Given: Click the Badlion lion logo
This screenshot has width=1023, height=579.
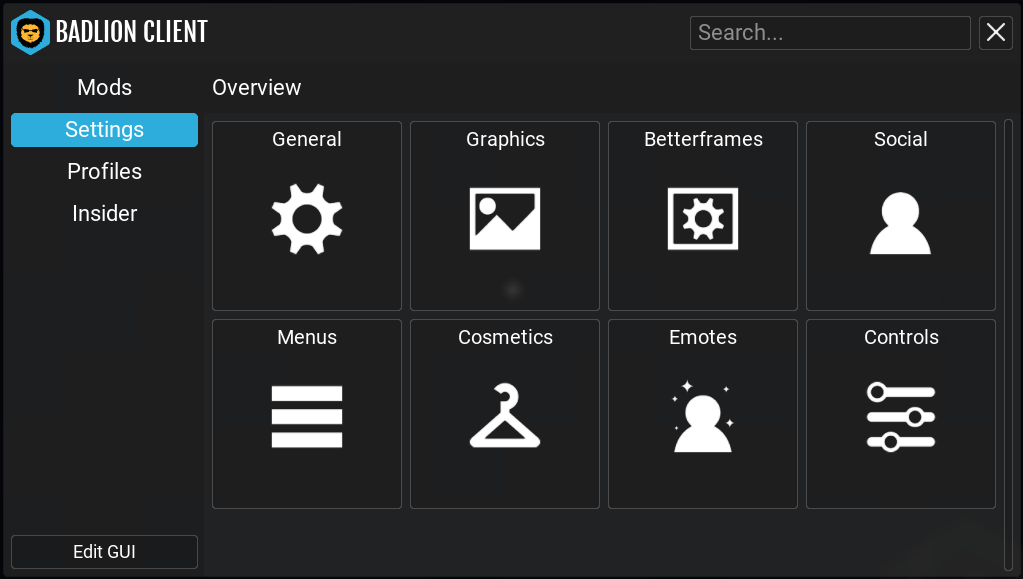Looking at the screenshot, I should point(30,32).
